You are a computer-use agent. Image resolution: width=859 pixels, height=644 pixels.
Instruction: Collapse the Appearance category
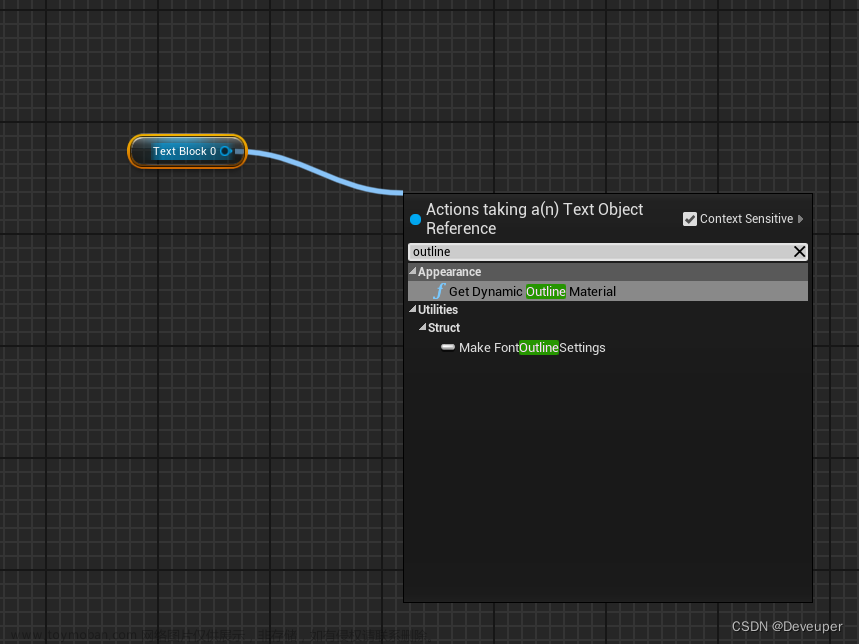pos(413,271)
